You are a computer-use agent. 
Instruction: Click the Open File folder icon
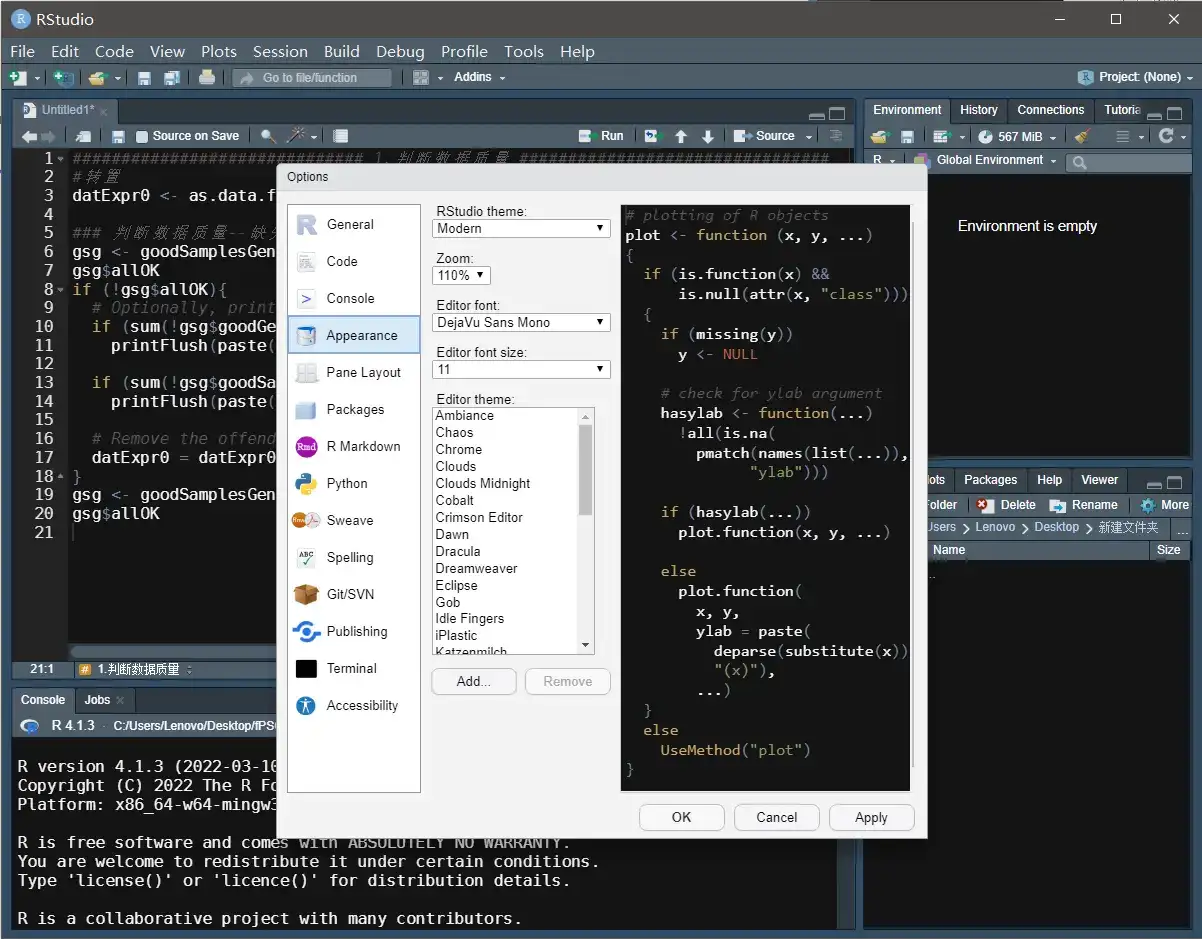(x=97, y=77)
